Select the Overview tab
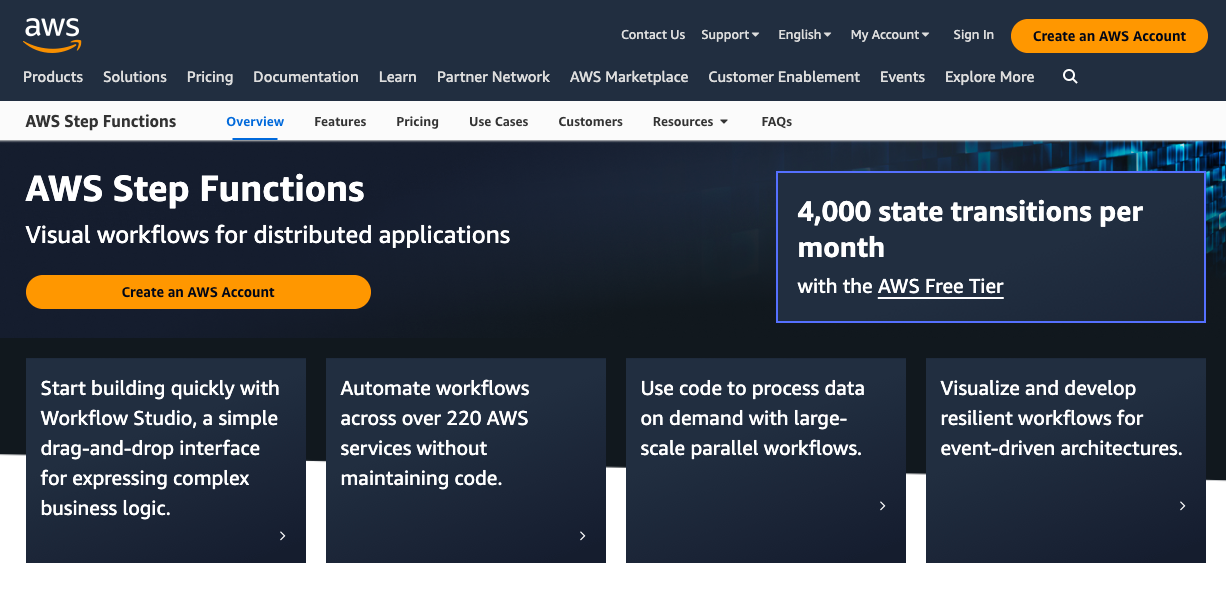 (255, 122)
